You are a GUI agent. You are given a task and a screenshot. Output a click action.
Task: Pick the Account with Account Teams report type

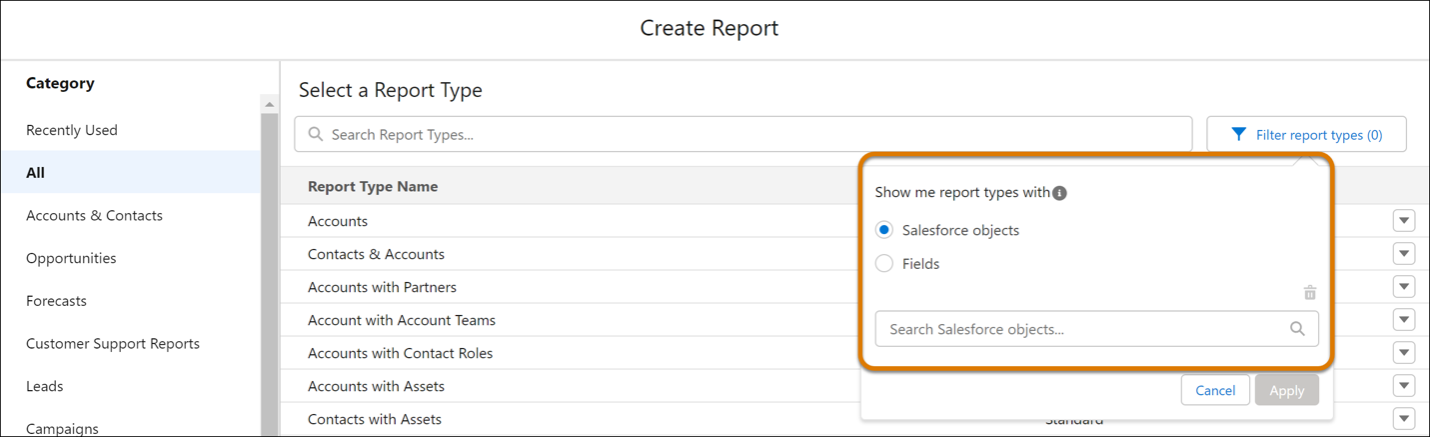click(402, 320)
